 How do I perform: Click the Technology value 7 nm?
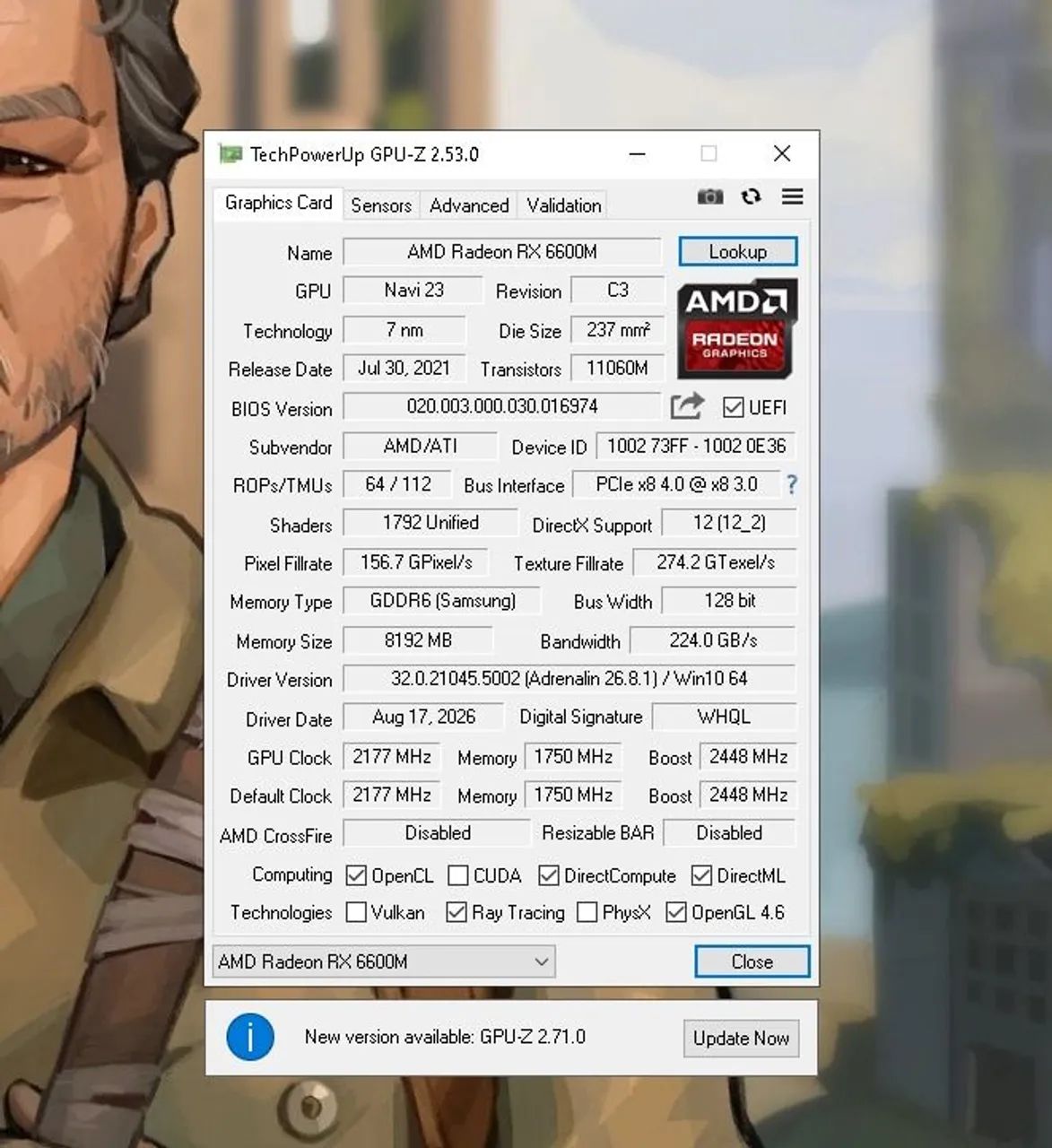[404, 330]
